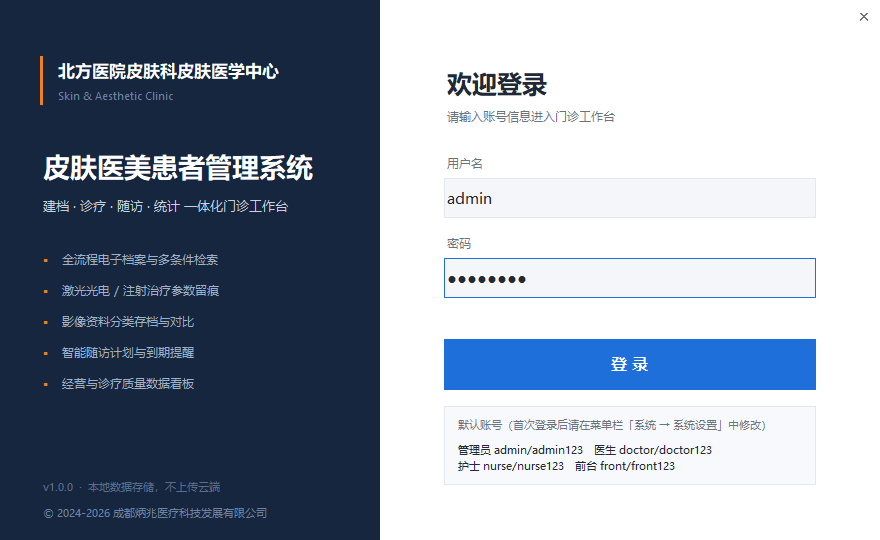This screenshot has width=880, height=540.
Task: Click the © 2024-2026 copyright line
Action: coord(155,513)
